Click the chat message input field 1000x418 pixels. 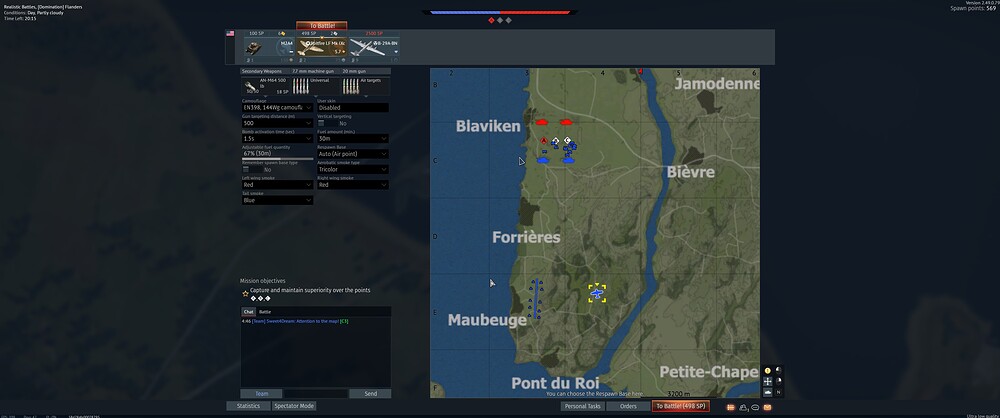click(x=316, y=393)
